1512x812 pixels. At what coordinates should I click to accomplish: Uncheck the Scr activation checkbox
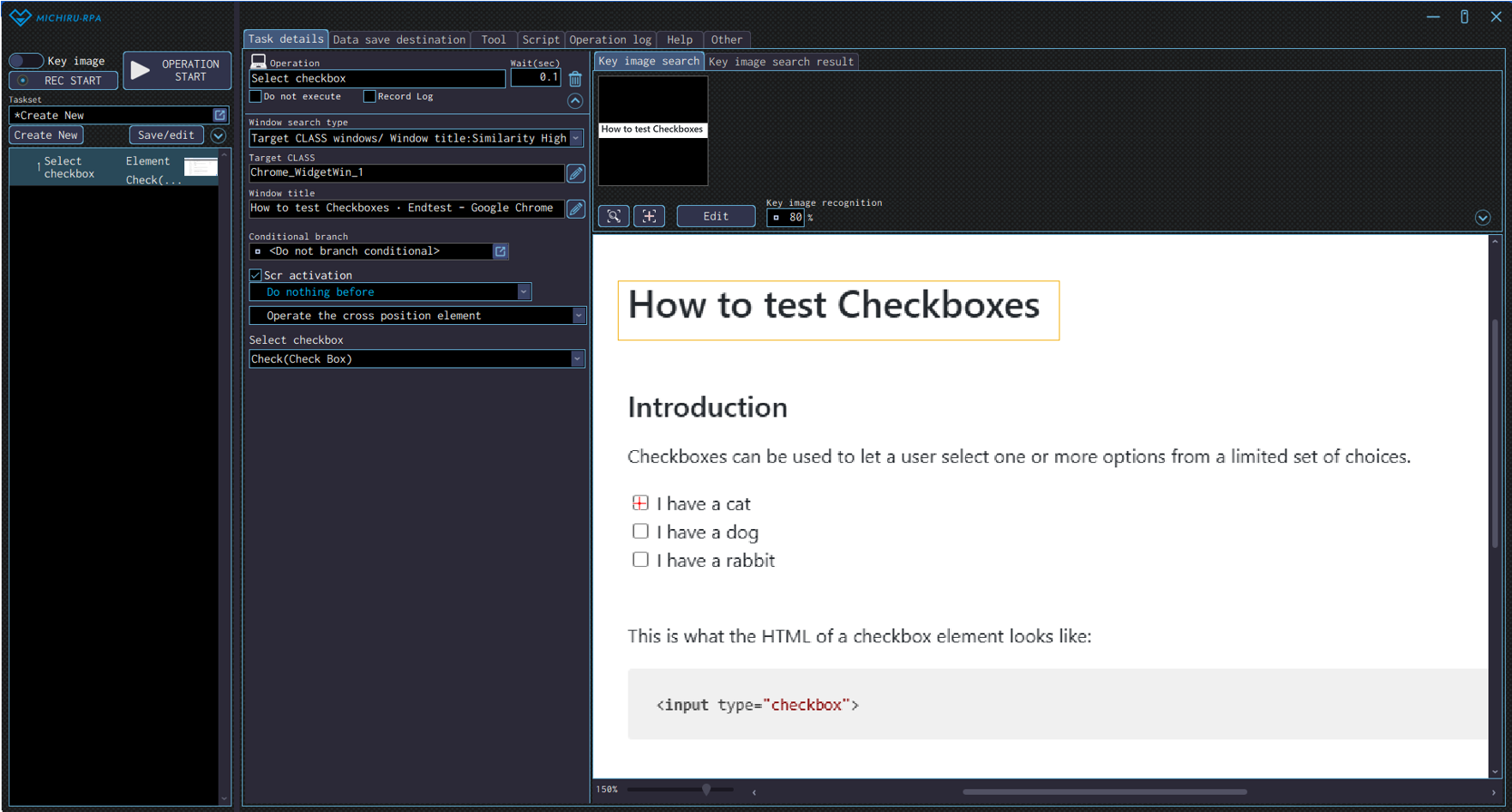coord(255,275)
